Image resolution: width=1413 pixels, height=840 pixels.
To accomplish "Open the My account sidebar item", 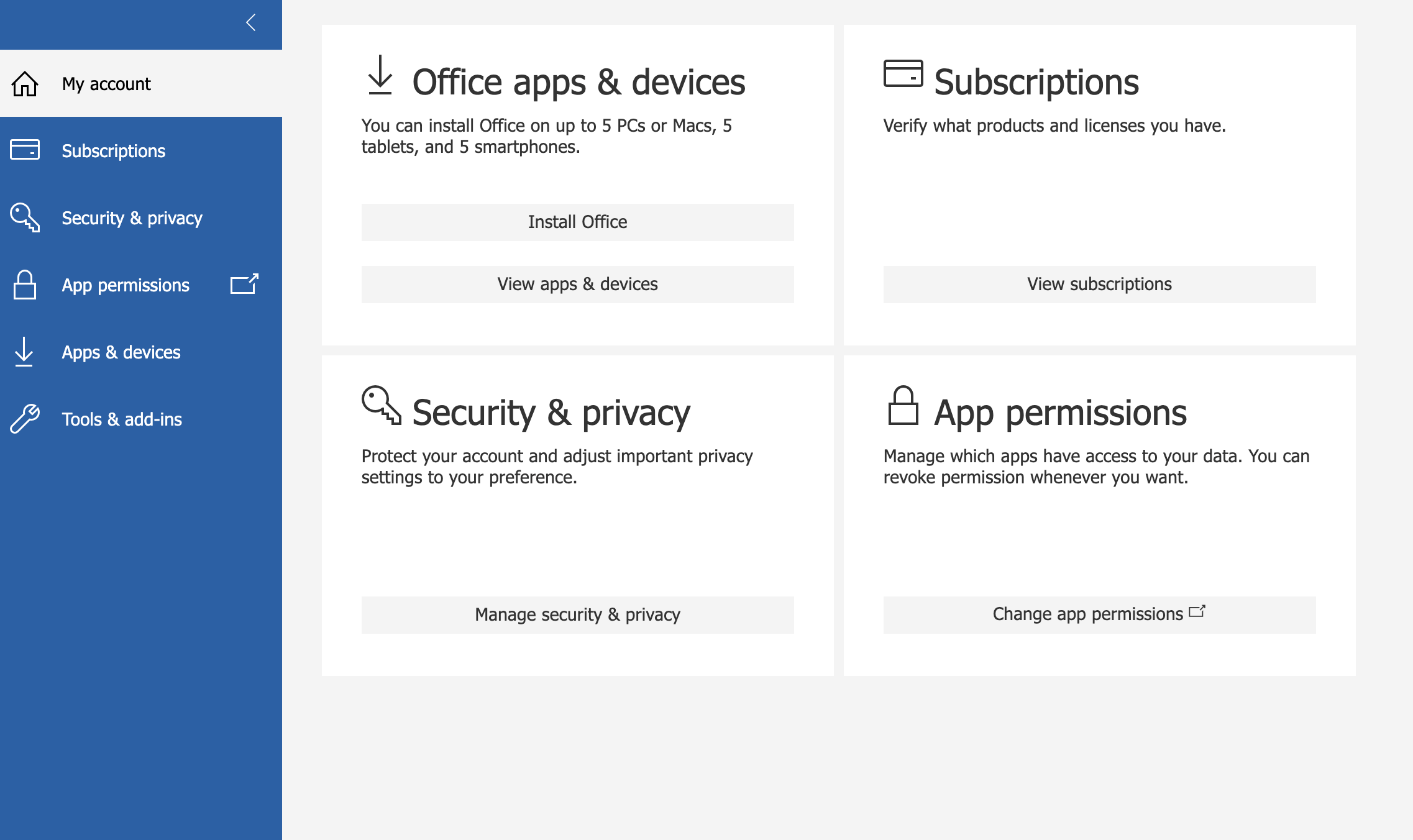I will 141,83.
